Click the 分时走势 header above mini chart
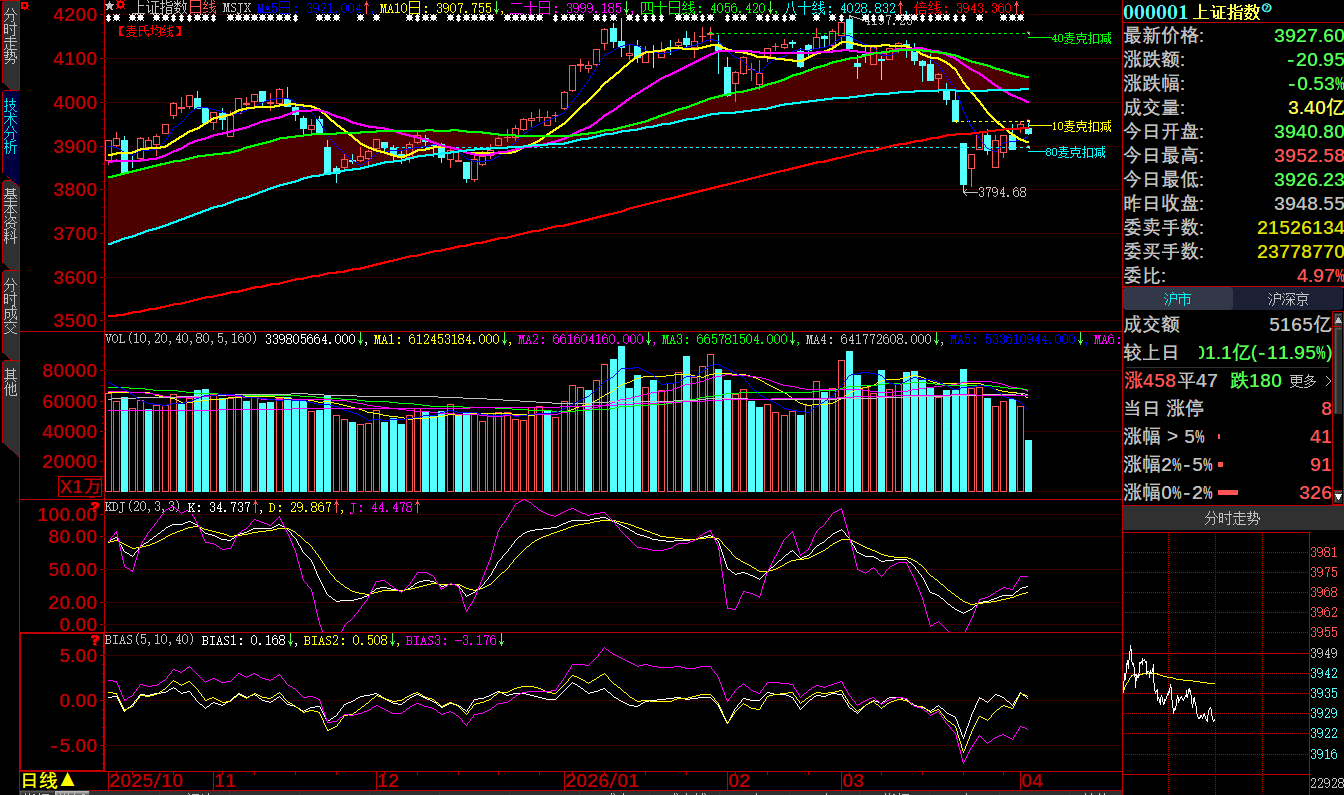 pos(1232,519)
